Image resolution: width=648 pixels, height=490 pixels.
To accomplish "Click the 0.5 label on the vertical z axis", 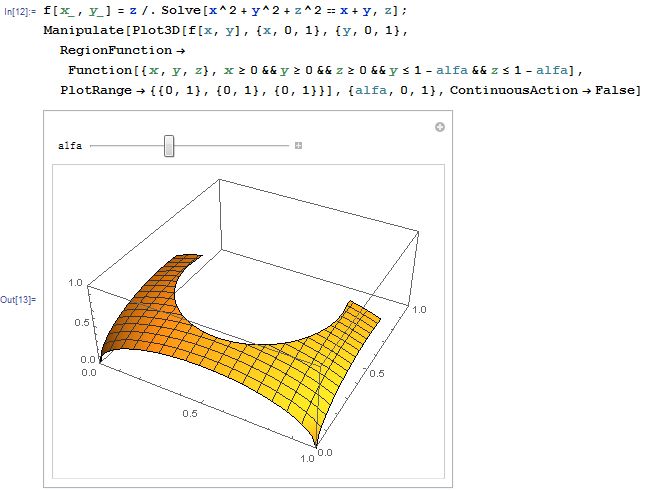I will (x=82, y=322).
